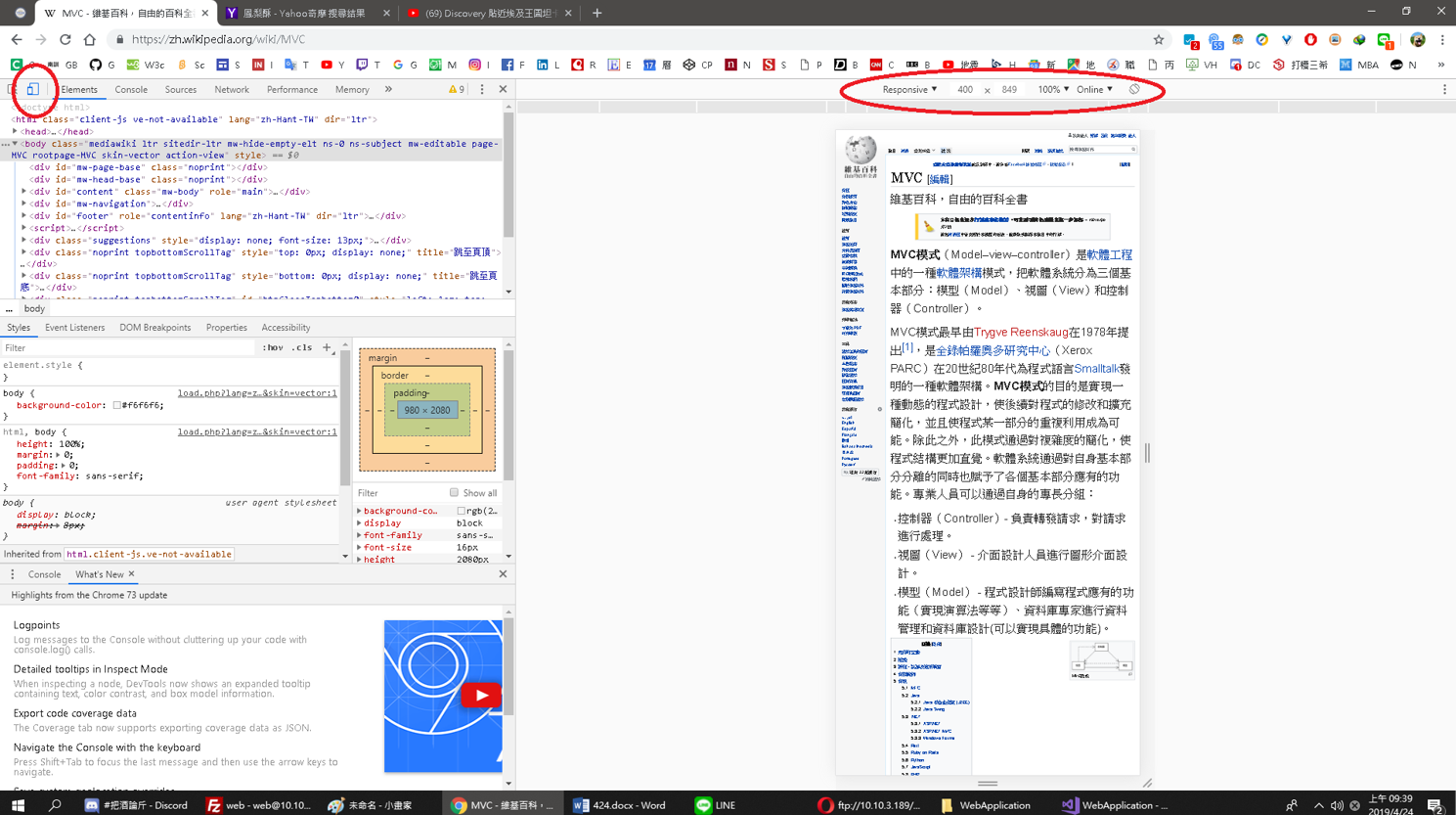The height and width of the screenshot is (815, 1456).
Task: Open the drawer three-dot menu beside Console
Action: [x=13, y=574]
